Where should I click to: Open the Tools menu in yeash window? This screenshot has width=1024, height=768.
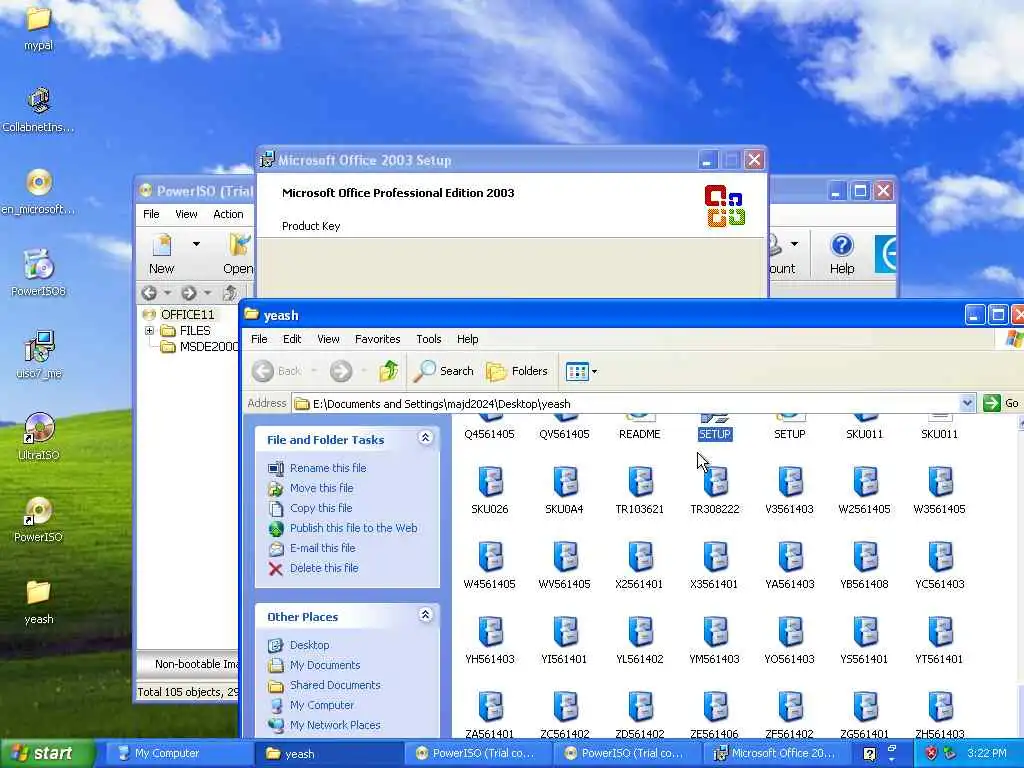[x=429, y=339]
